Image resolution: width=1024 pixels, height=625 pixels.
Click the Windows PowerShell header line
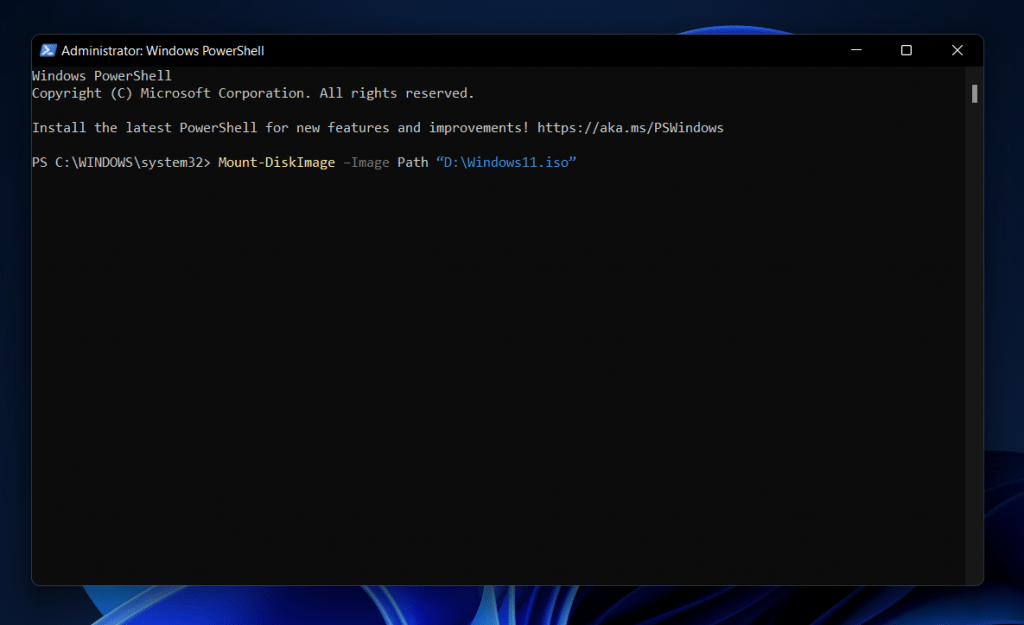pyautogui.click(x=102, y=75)
